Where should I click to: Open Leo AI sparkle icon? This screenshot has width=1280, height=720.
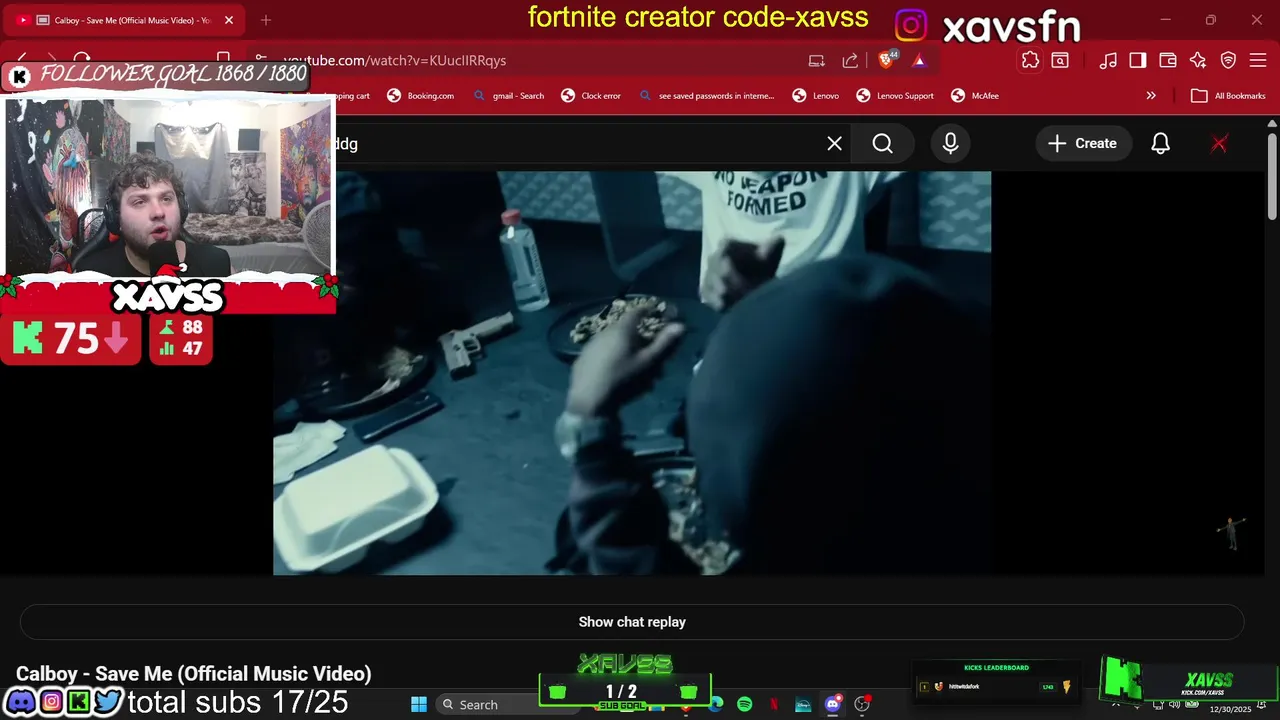[1198, 60]
